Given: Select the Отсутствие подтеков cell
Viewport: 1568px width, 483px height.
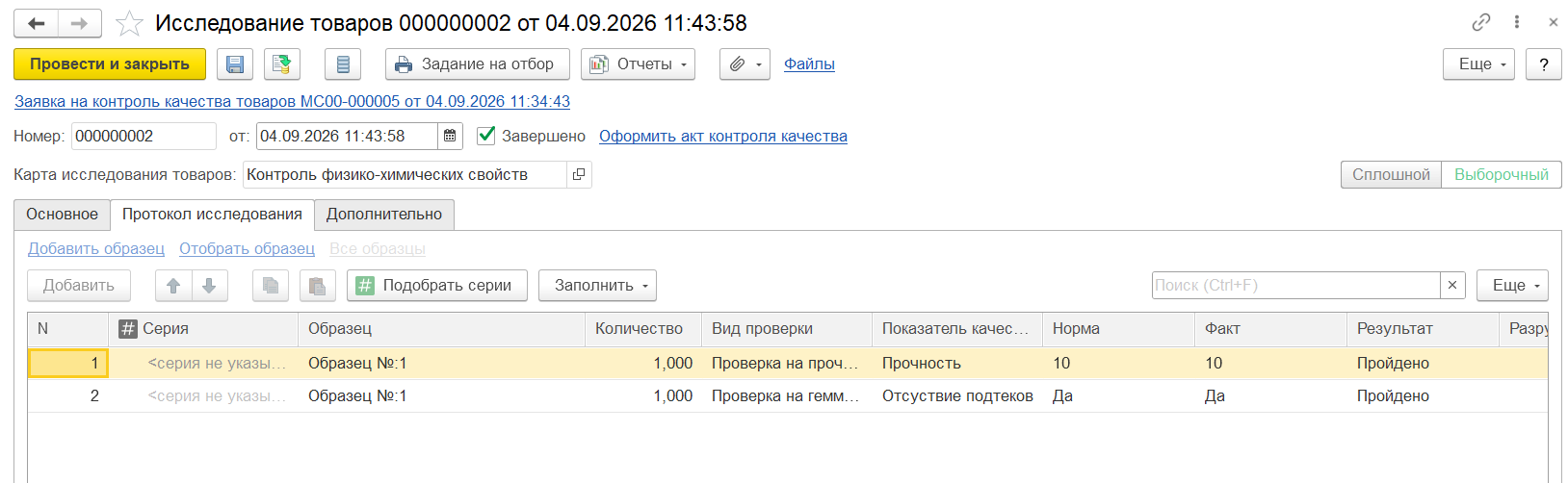Looking at the screenshot, I should pos(956,395).
